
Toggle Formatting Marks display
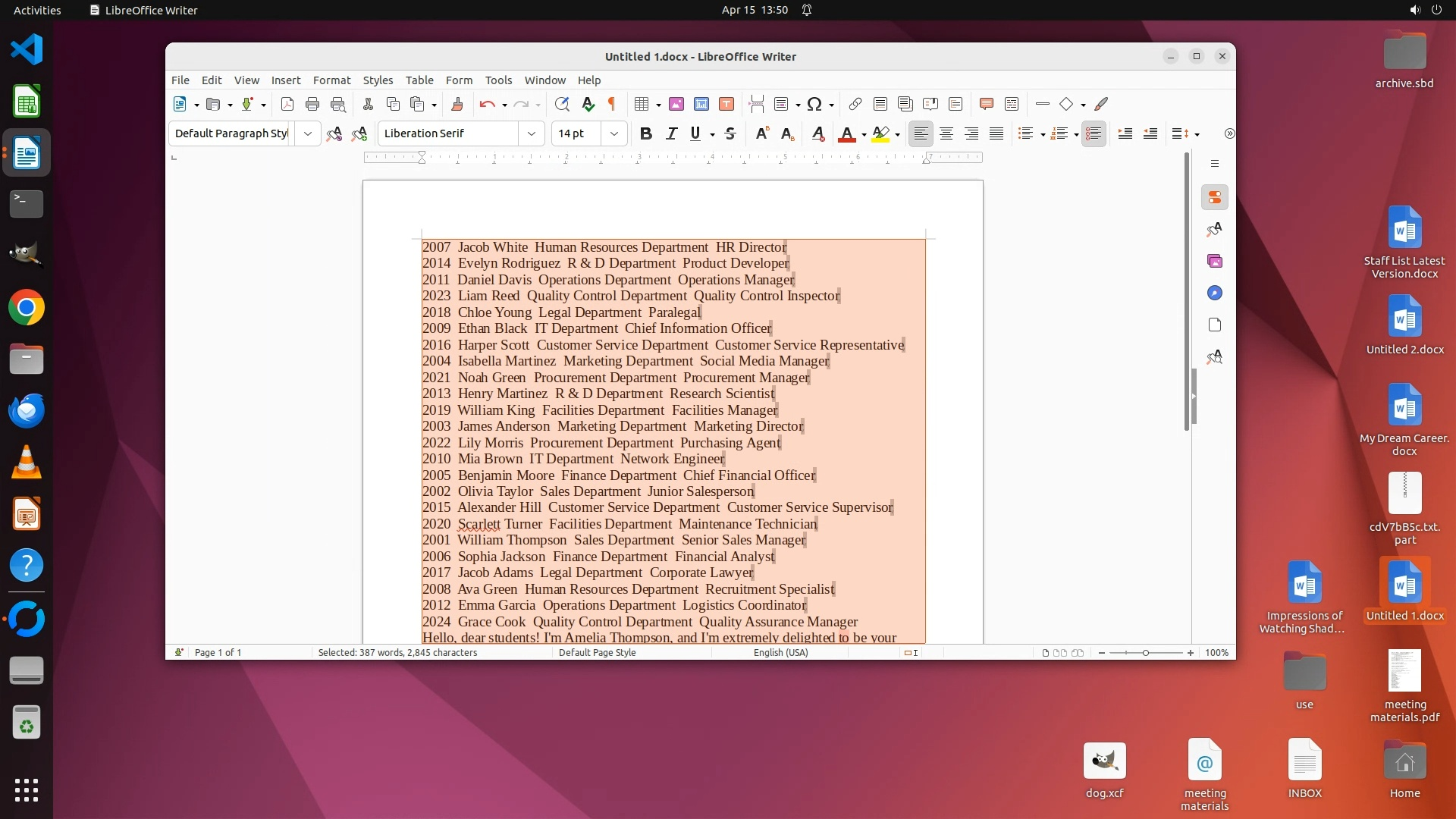[x=612, y=104]
